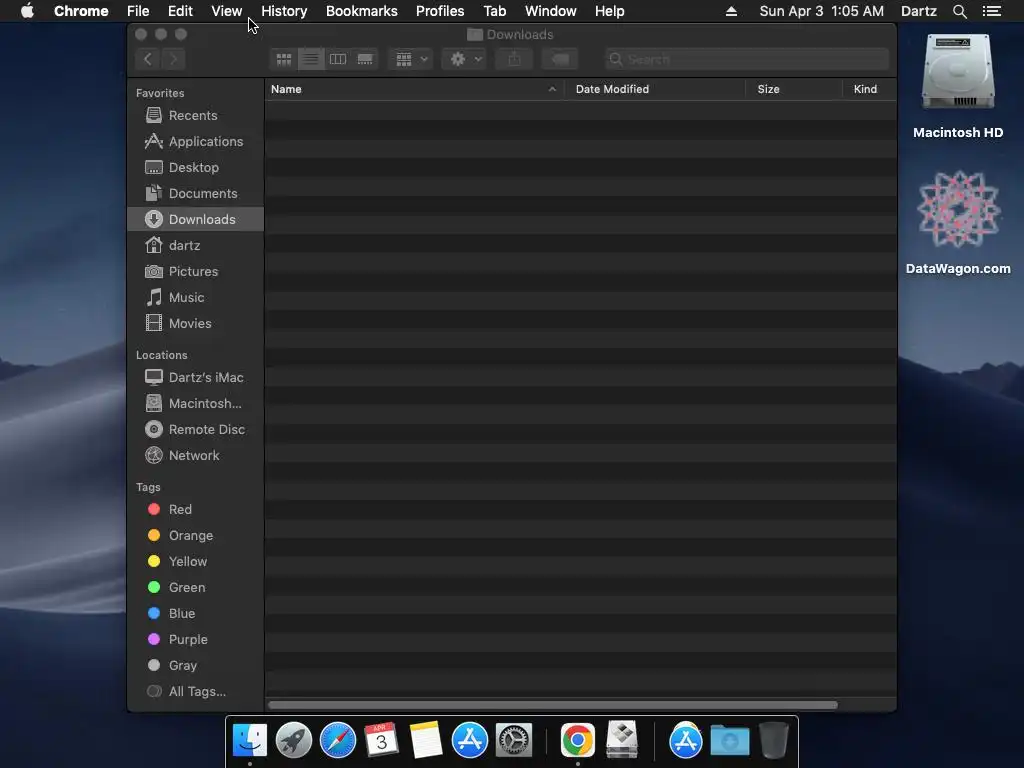Viewport: 1024px width, 768px height.
Task: Open Spotlight search in menu bar
Action: coord(959,11)
